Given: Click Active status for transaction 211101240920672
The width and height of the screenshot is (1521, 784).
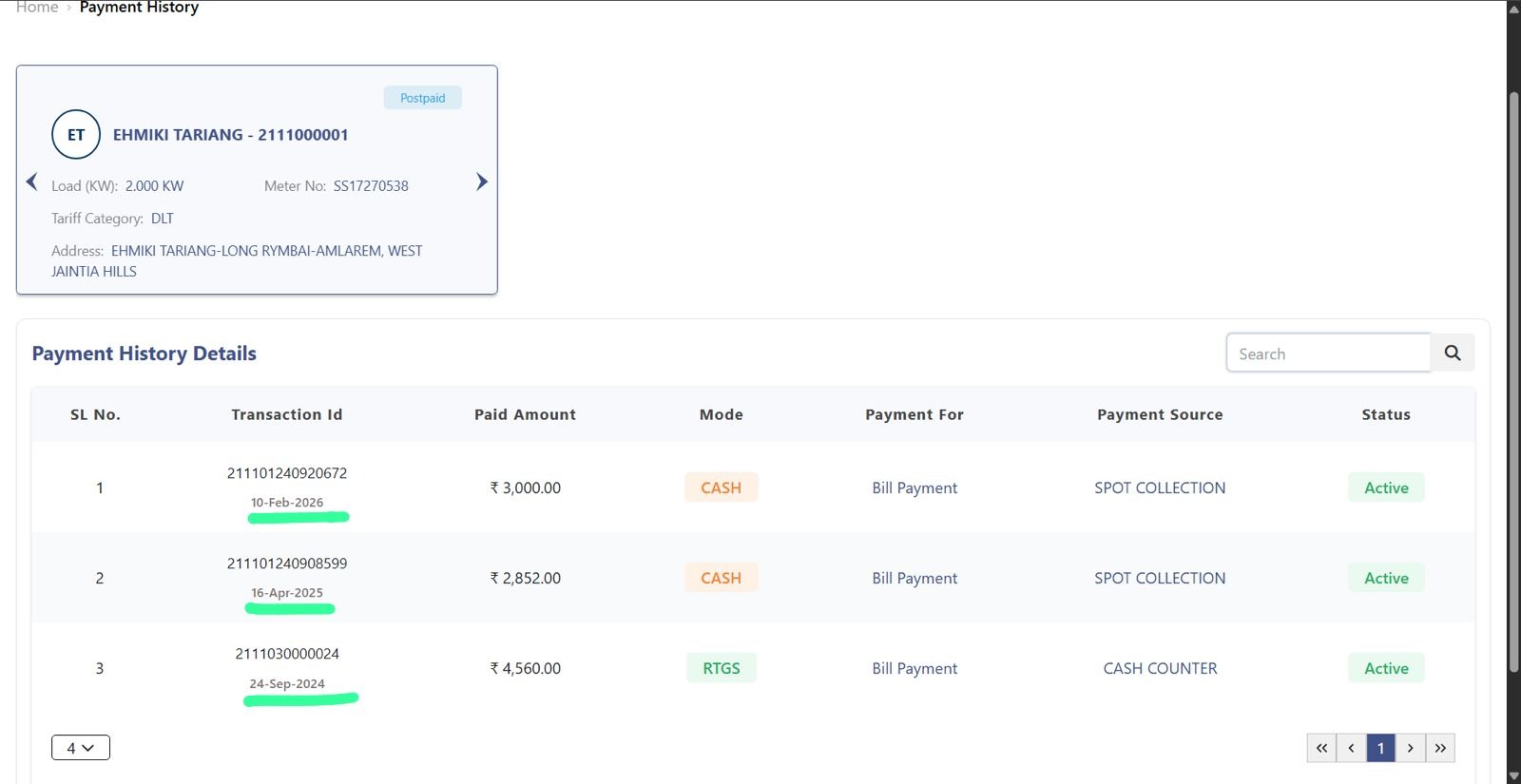Looking at the screenshot, I should [x=1386, y=488].
